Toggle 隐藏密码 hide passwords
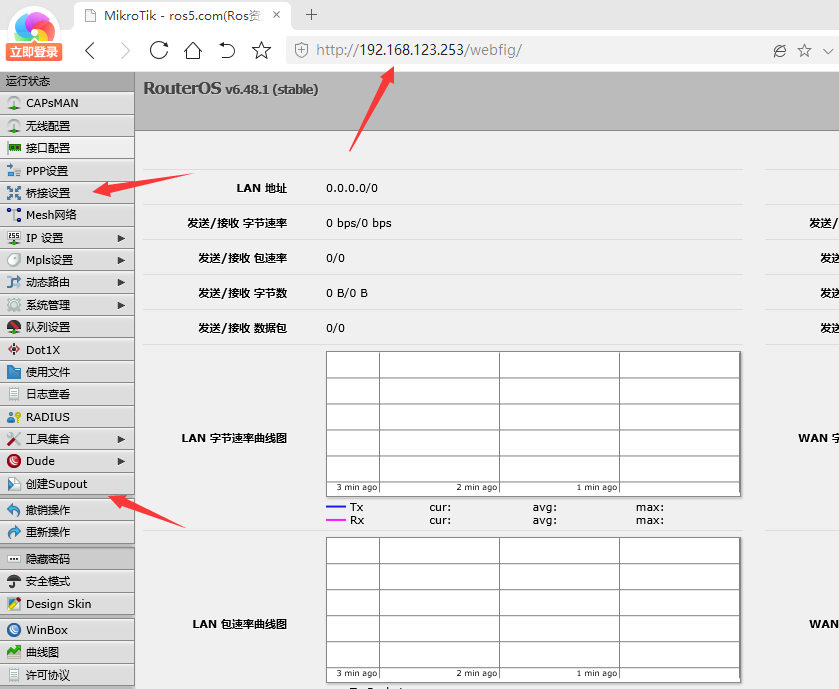Image resolution: width=839 pixels, height=689 pixels. click(x=67, y=559)
